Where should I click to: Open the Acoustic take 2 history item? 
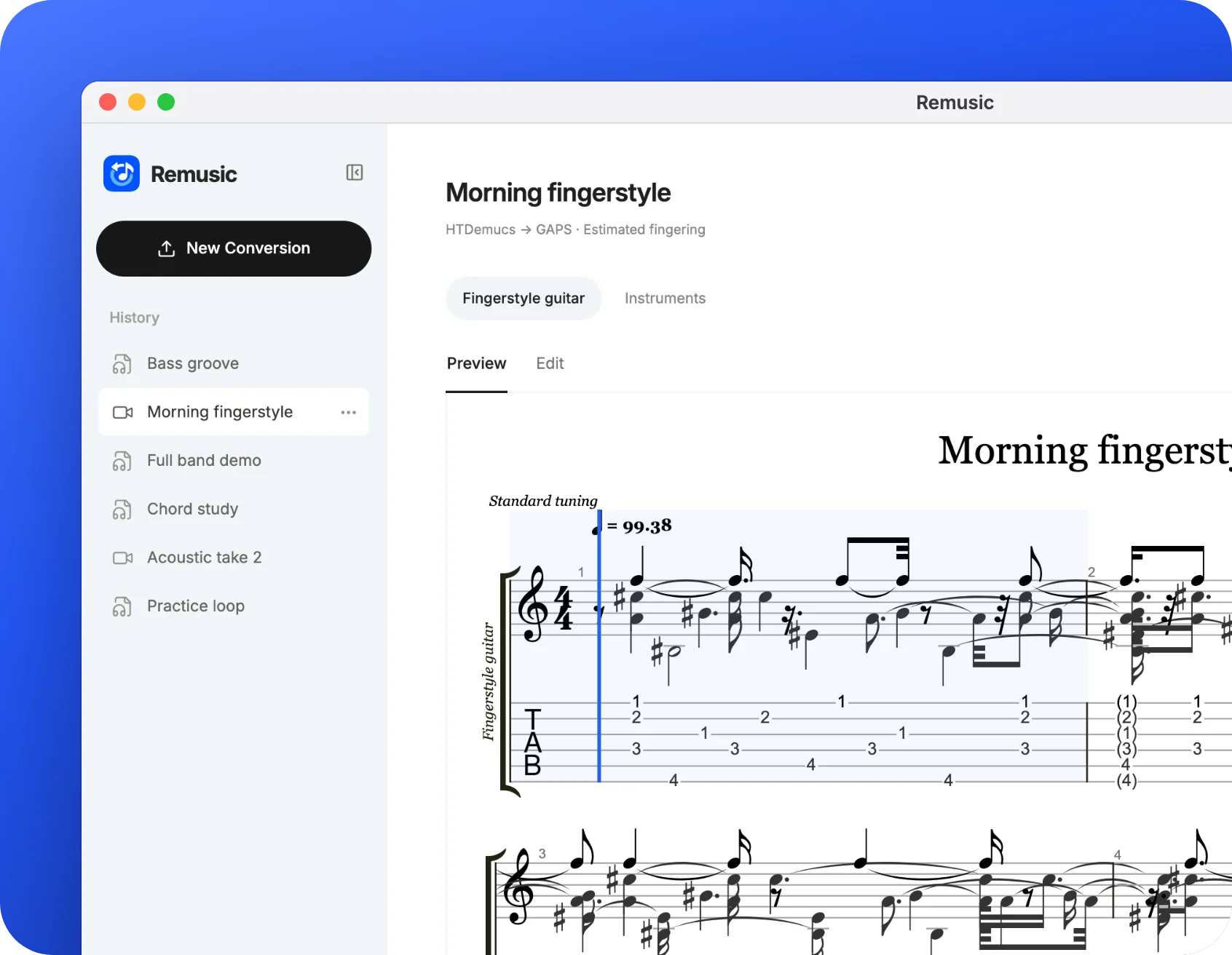pyautogui.click(x=234, y=558)
